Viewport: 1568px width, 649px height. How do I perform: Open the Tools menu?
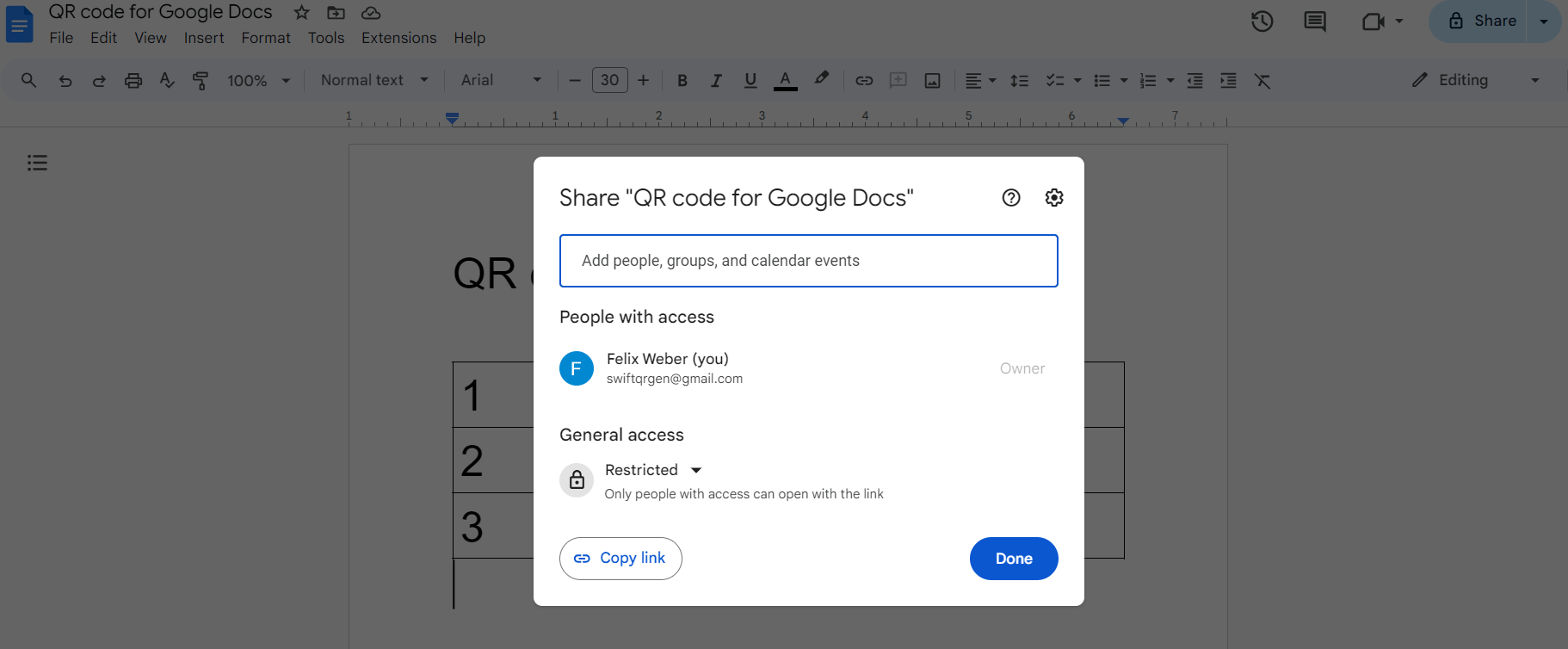[x=326, y=38]
